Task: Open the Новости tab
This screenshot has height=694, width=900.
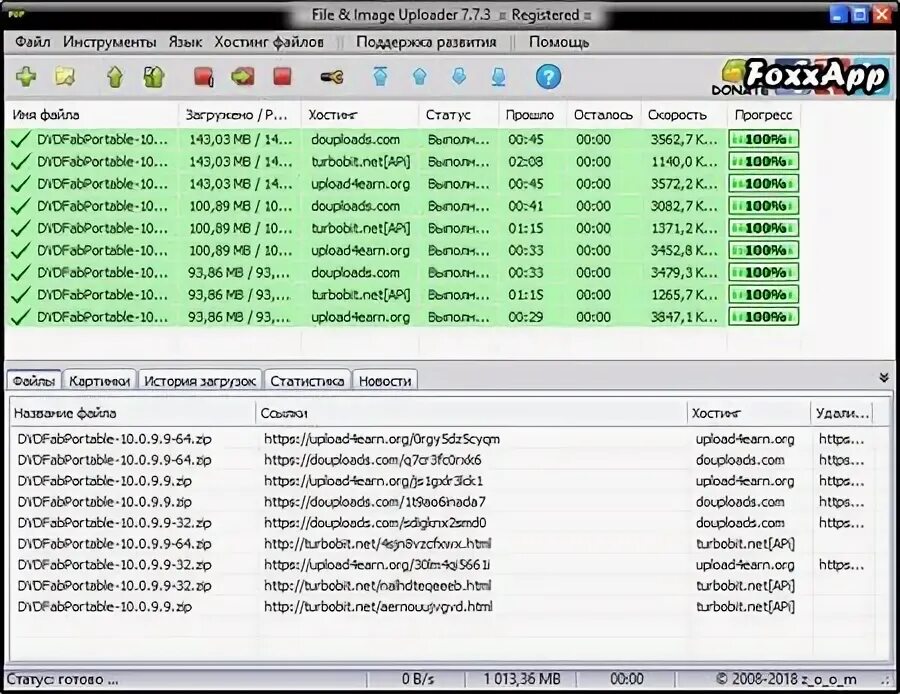Action: 385,381
